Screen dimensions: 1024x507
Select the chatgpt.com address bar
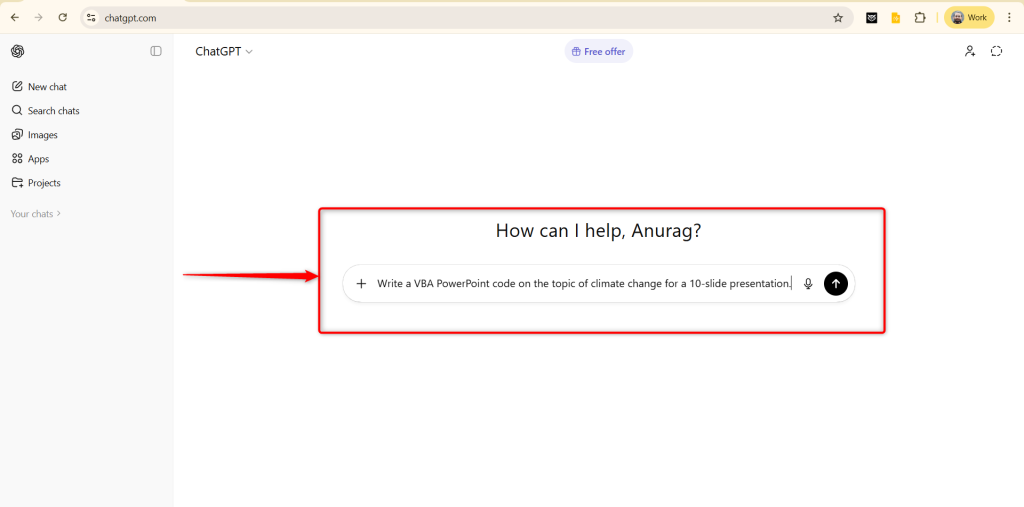coord(466,18)
